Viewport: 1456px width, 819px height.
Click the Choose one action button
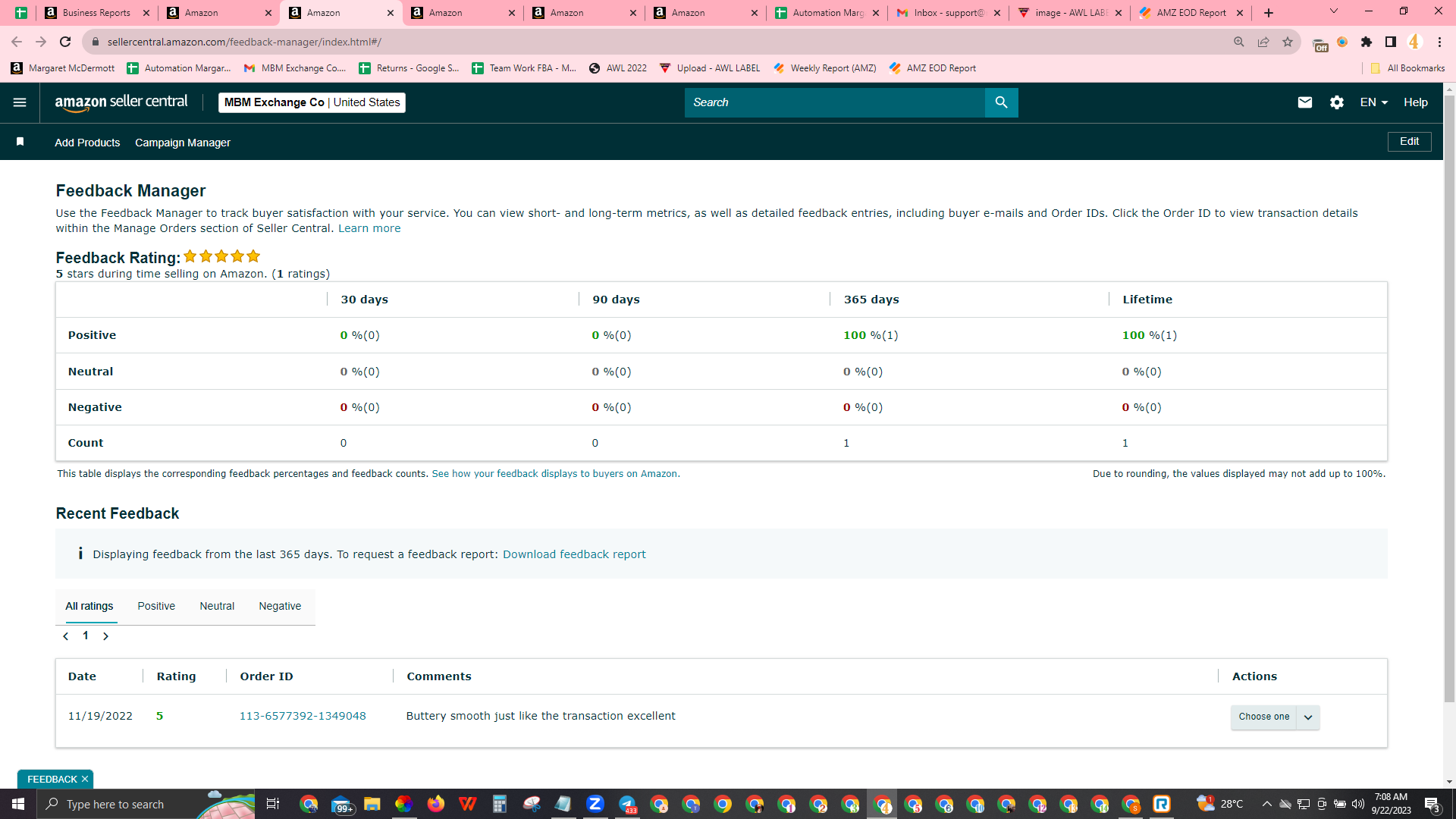1263,717
